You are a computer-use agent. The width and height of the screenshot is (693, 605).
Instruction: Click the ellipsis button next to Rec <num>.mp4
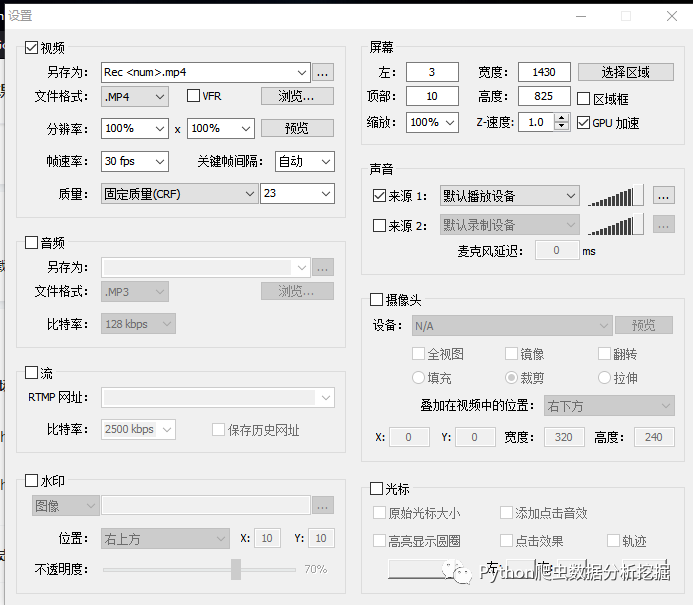point(323,72)
